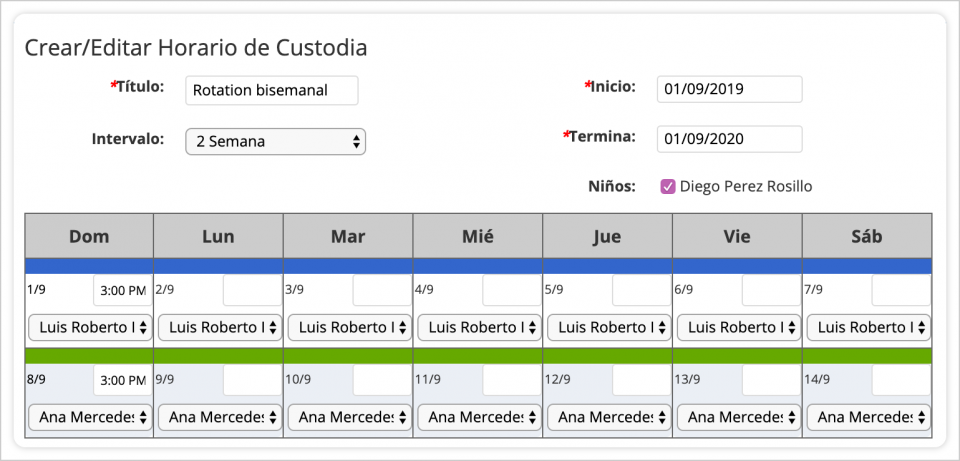Click the Mié column header
This screenshot has width=960, height=461.
tap(478, 236)
